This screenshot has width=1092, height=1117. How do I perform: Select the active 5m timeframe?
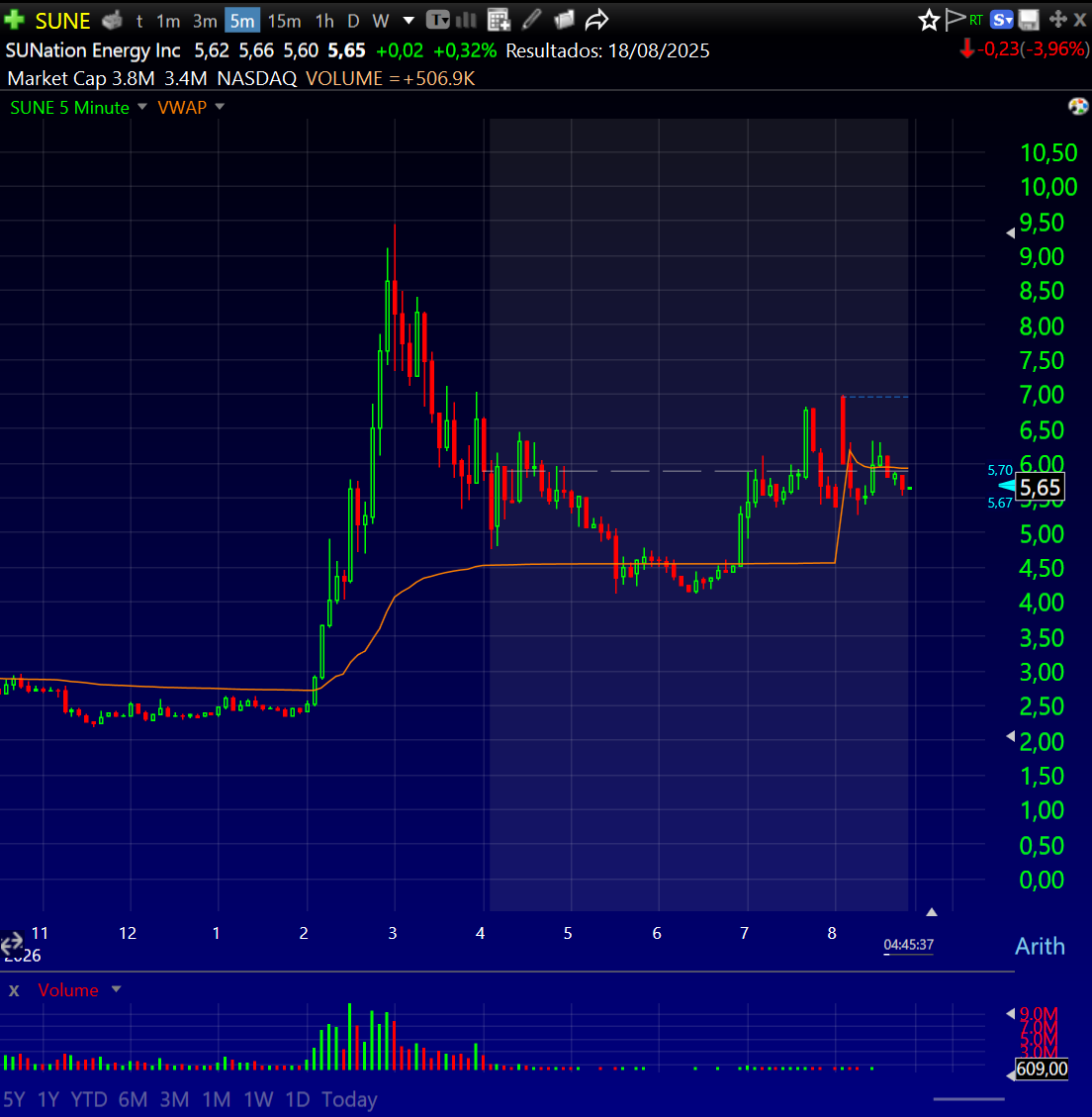point(242,21)
